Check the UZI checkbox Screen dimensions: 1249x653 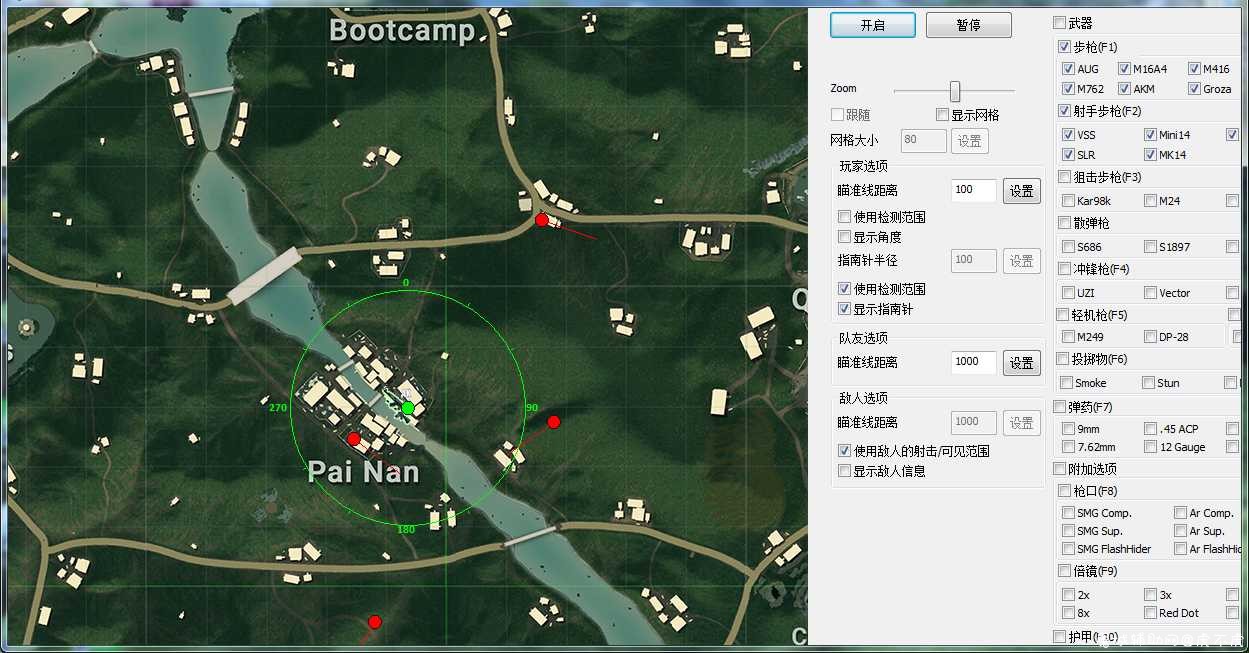pos(1068,293)
